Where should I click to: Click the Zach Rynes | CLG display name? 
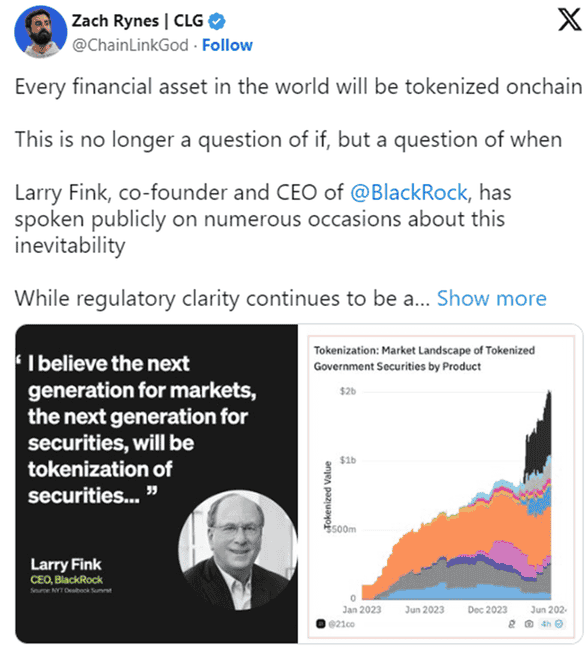pyautogui.click(x=138, y=21)
